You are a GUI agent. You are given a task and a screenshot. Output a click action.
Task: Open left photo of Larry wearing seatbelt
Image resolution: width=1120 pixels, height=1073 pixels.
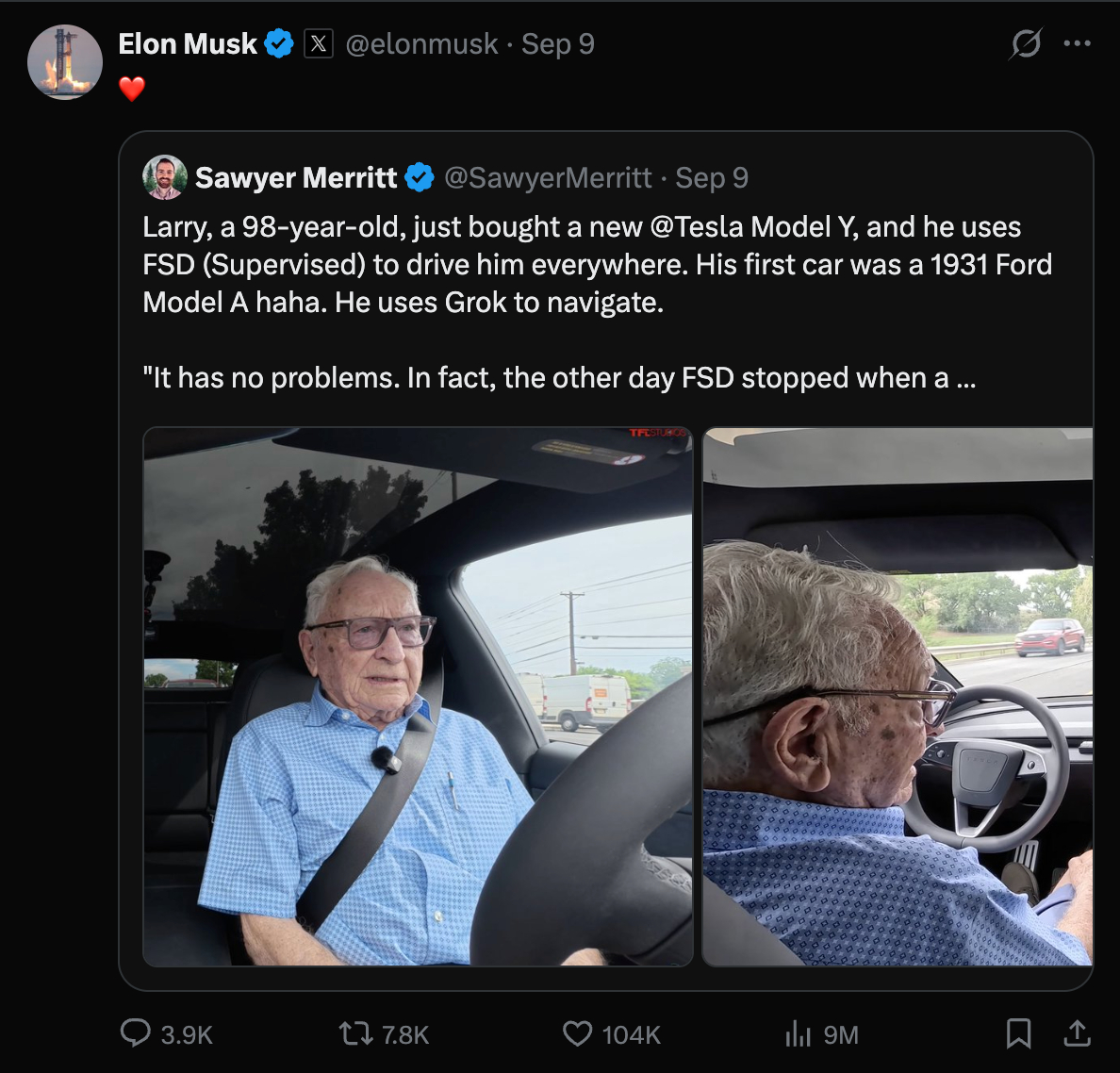418,697
